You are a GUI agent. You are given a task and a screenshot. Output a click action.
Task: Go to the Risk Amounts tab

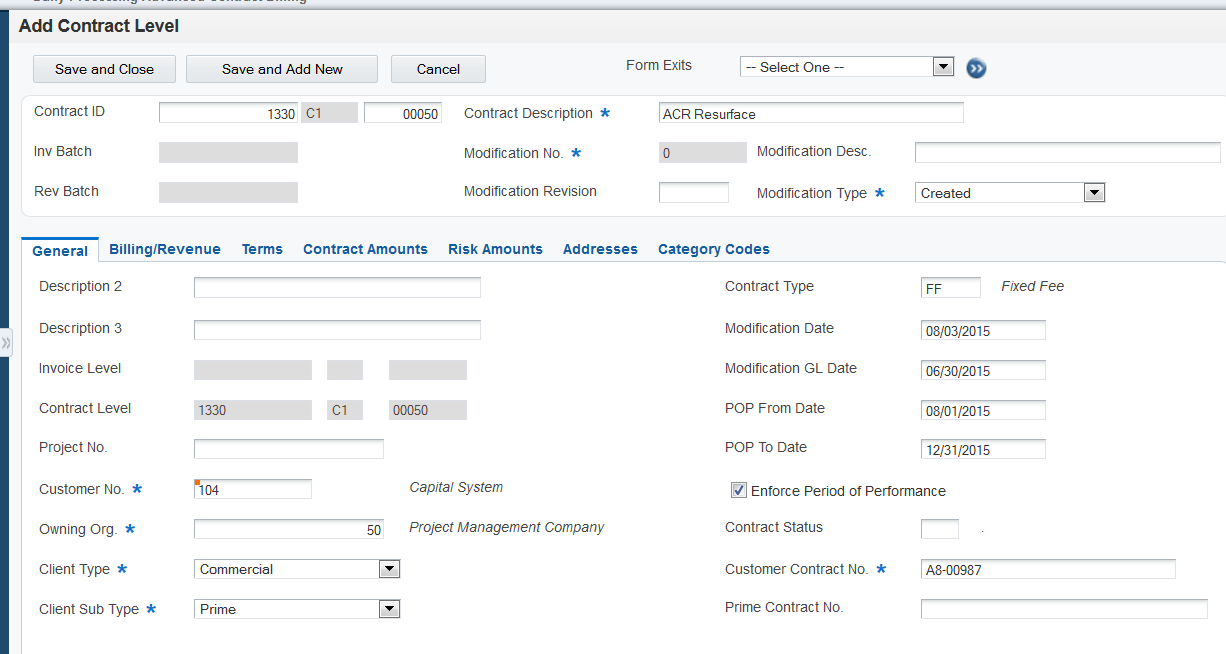click(x=495, y=249)
